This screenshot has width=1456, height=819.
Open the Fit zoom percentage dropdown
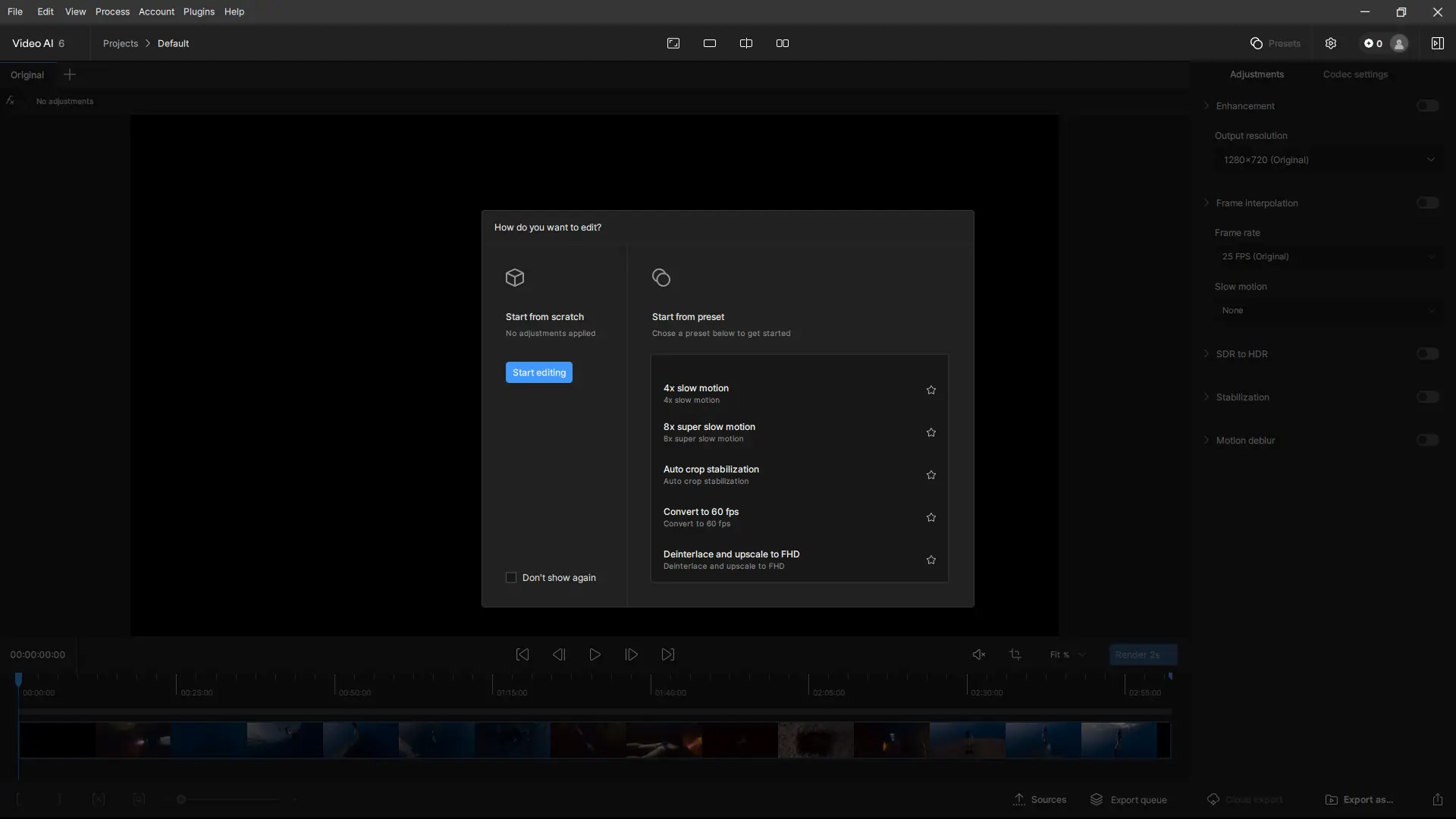[x=1066, y=654]
